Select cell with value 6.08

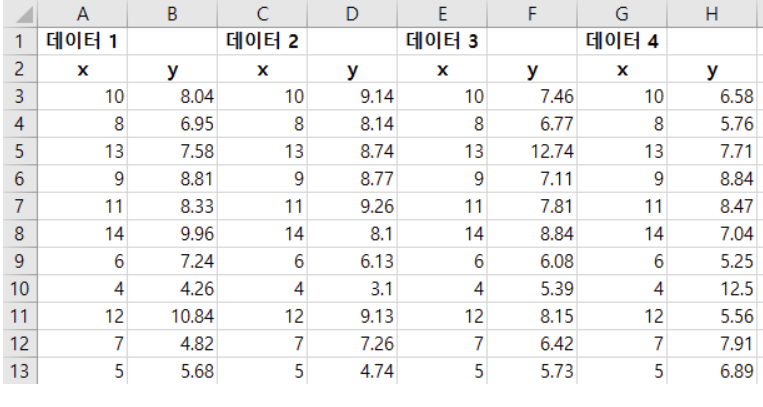pos(532,261)
